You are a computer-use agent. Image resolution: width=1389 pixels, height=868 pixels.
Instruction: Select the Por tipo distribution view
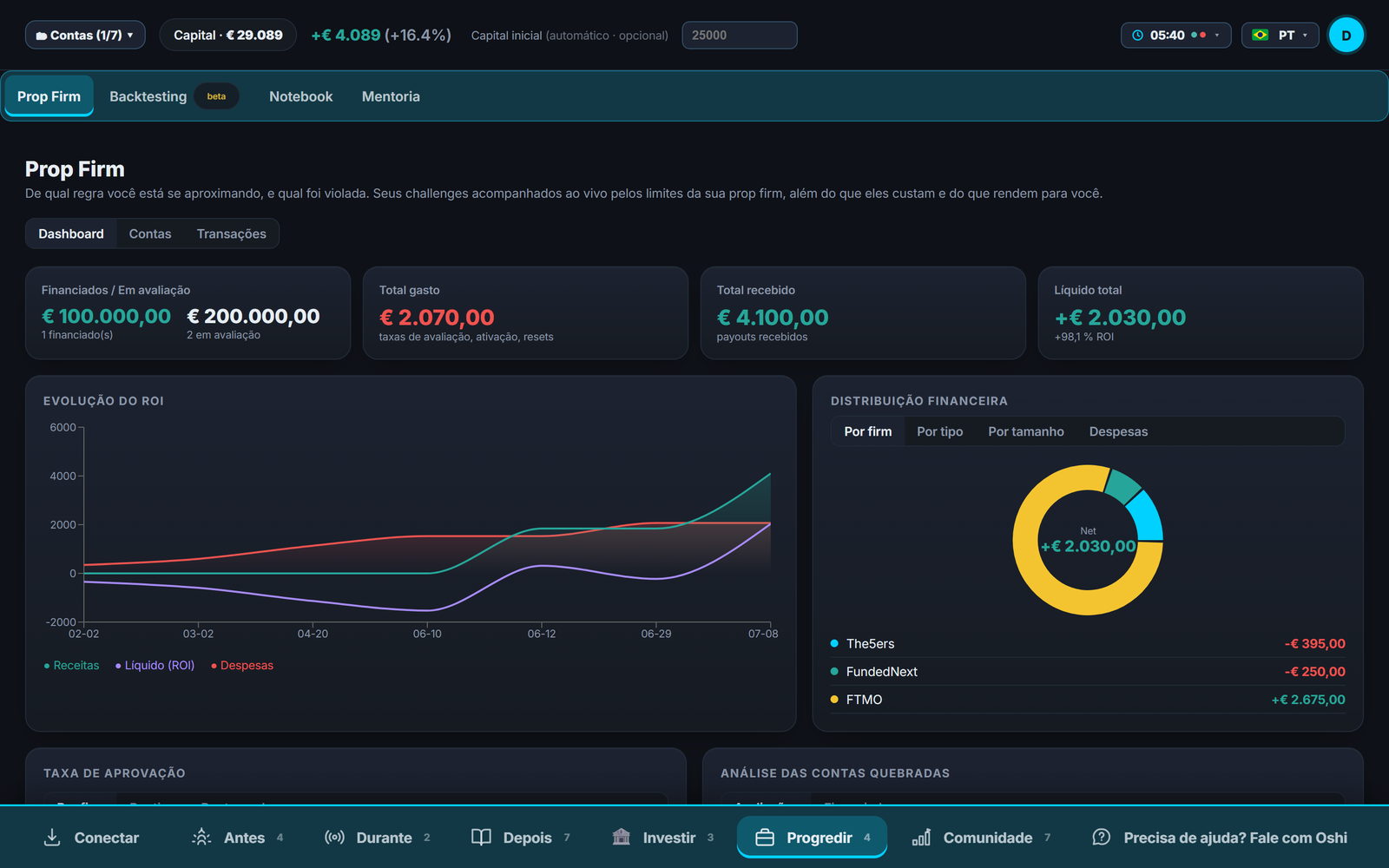(939, 431)
